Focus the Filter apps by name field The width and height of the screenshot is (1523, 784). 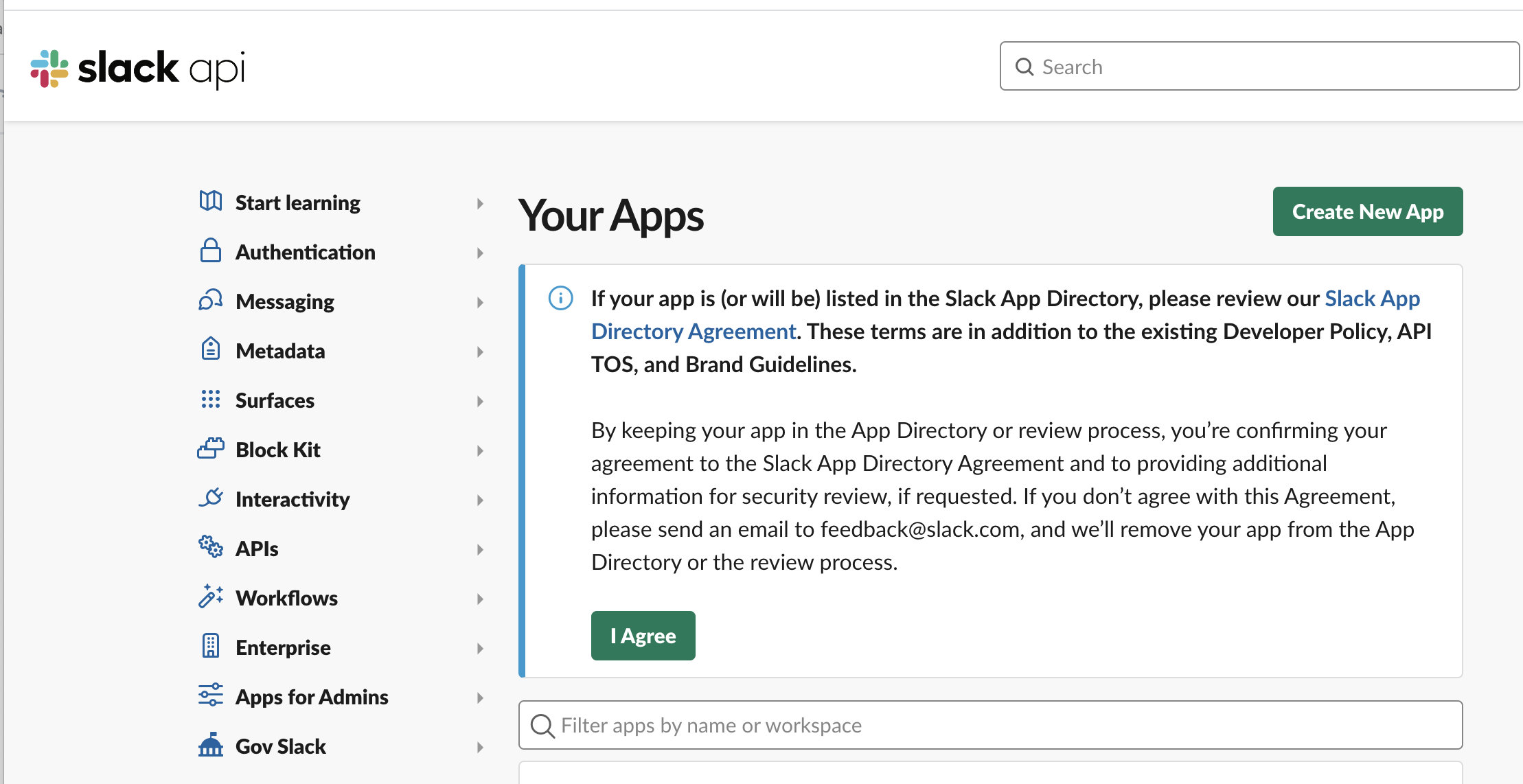[990, 725]
